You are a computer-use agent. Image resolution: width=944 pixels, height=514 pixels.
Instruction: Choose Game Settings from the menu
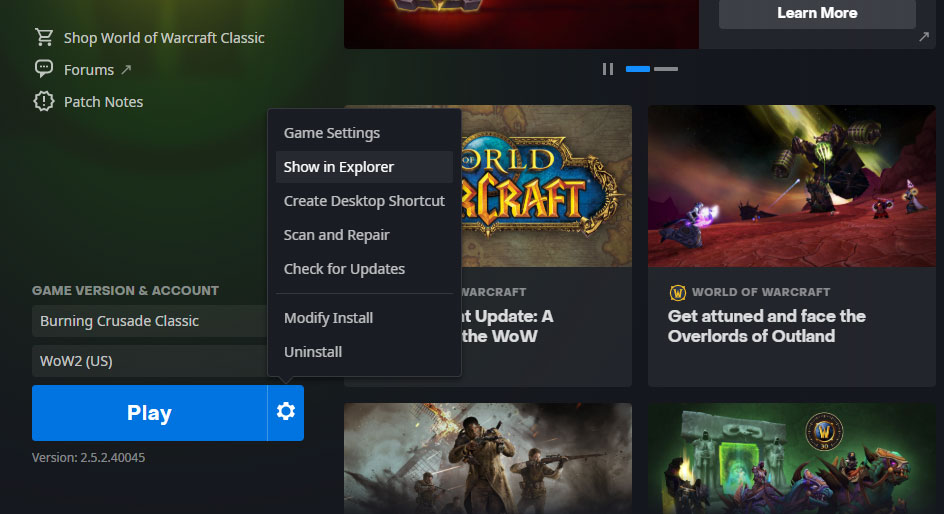(x=364, y=133)
